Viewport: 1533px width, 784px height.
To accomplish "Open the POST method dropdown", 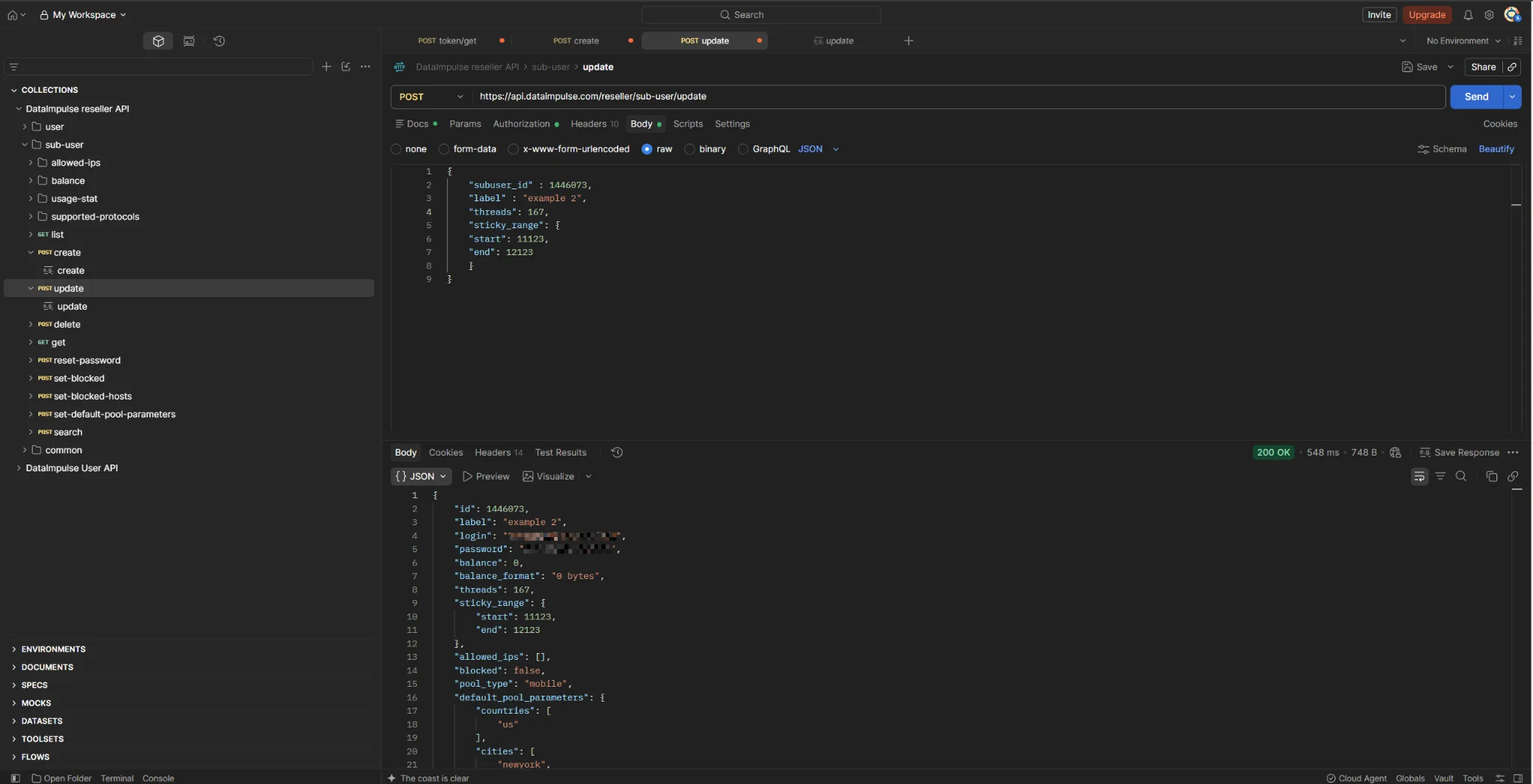I will click(x=430, y=97).
